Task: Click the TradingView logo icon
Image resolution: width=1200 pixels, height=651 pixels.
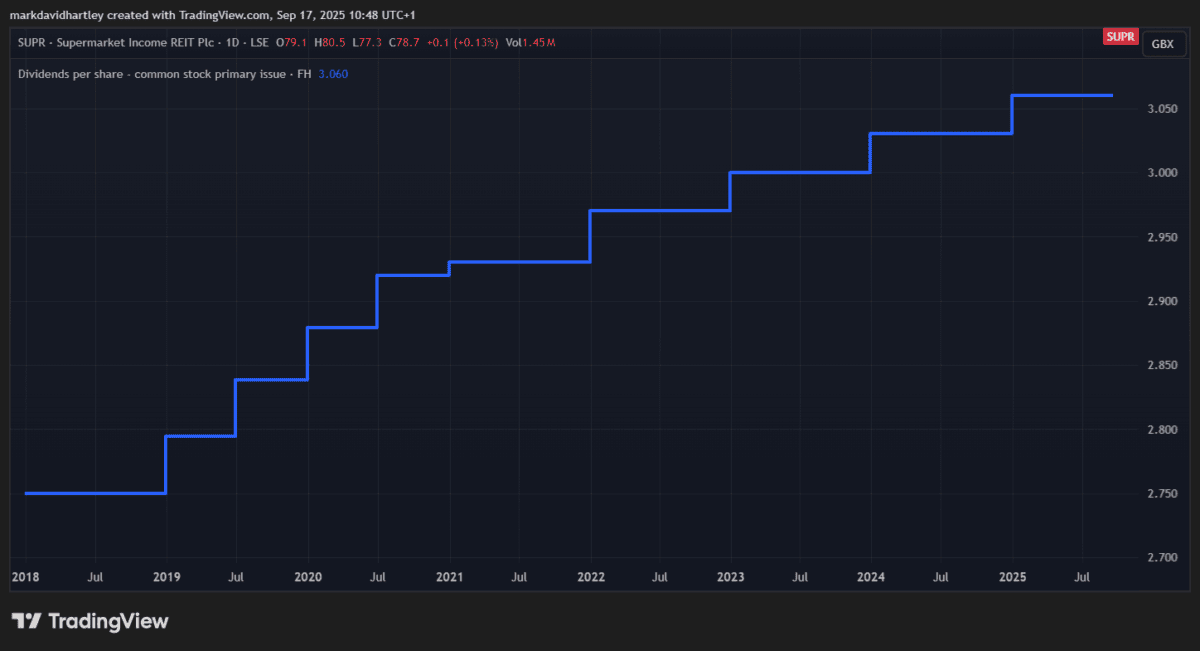Action: pos(26,621)
